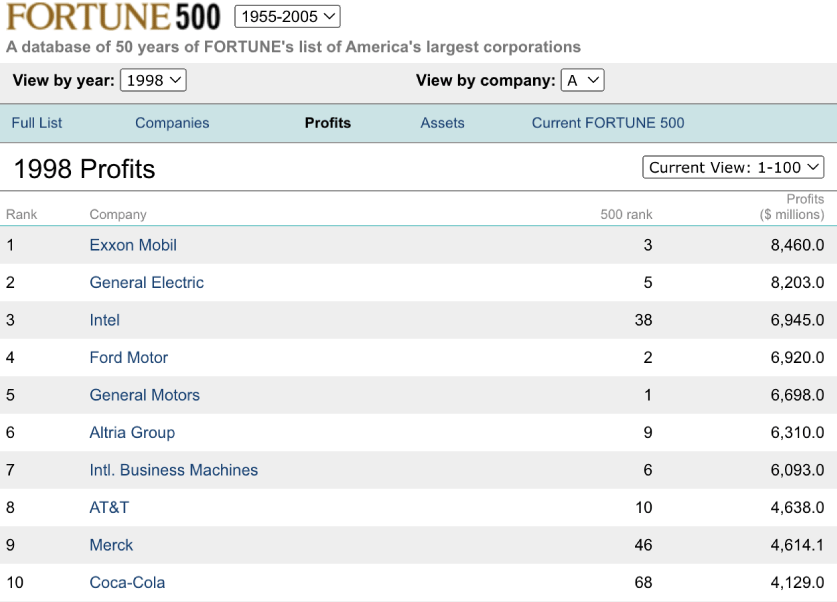The image size is (837, 602).
Task: Click the General Electric link
Action: (x=147, y=283)
